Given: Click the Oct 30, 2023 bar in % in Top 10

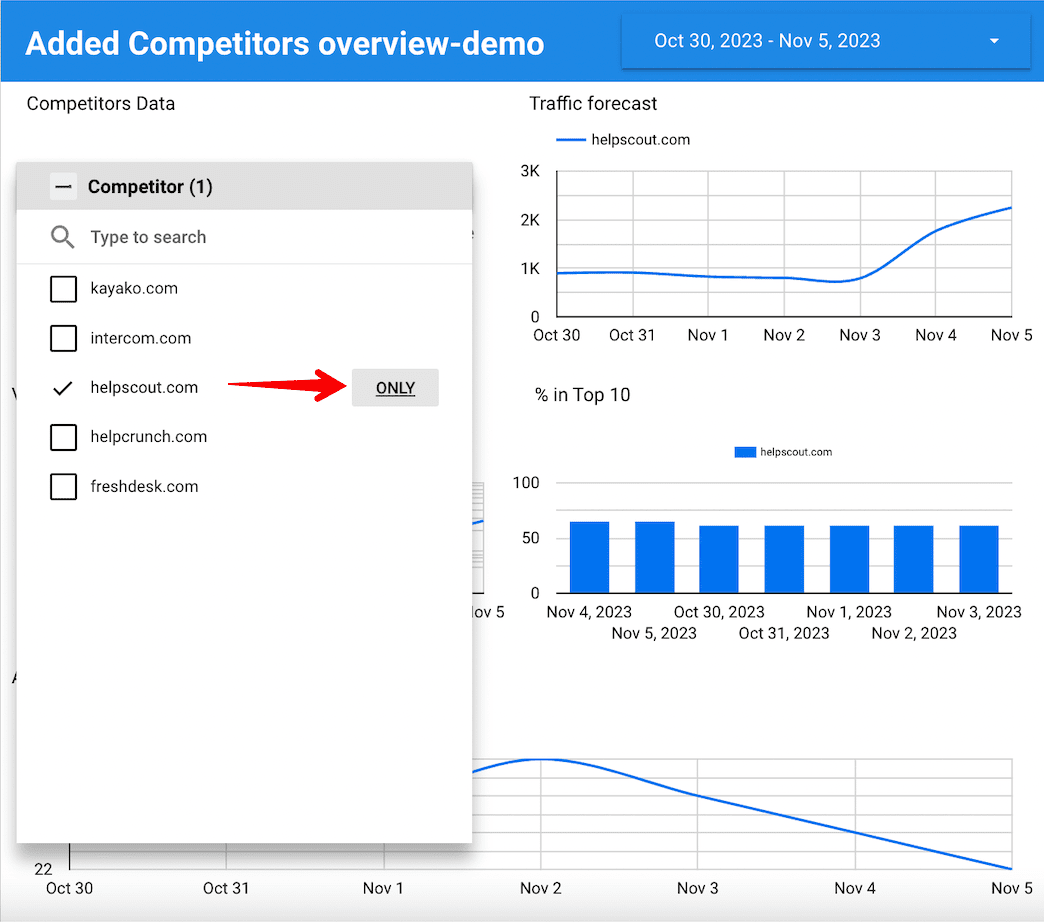Looking at the screenshot, I should (x=719, y=559).
